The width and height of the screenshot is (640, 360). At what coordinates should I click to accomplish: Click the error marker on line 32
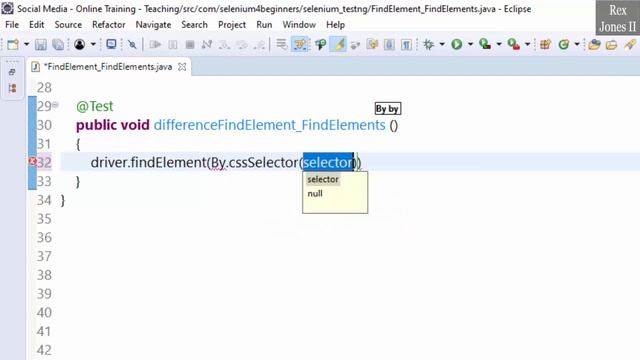(32, 162)
